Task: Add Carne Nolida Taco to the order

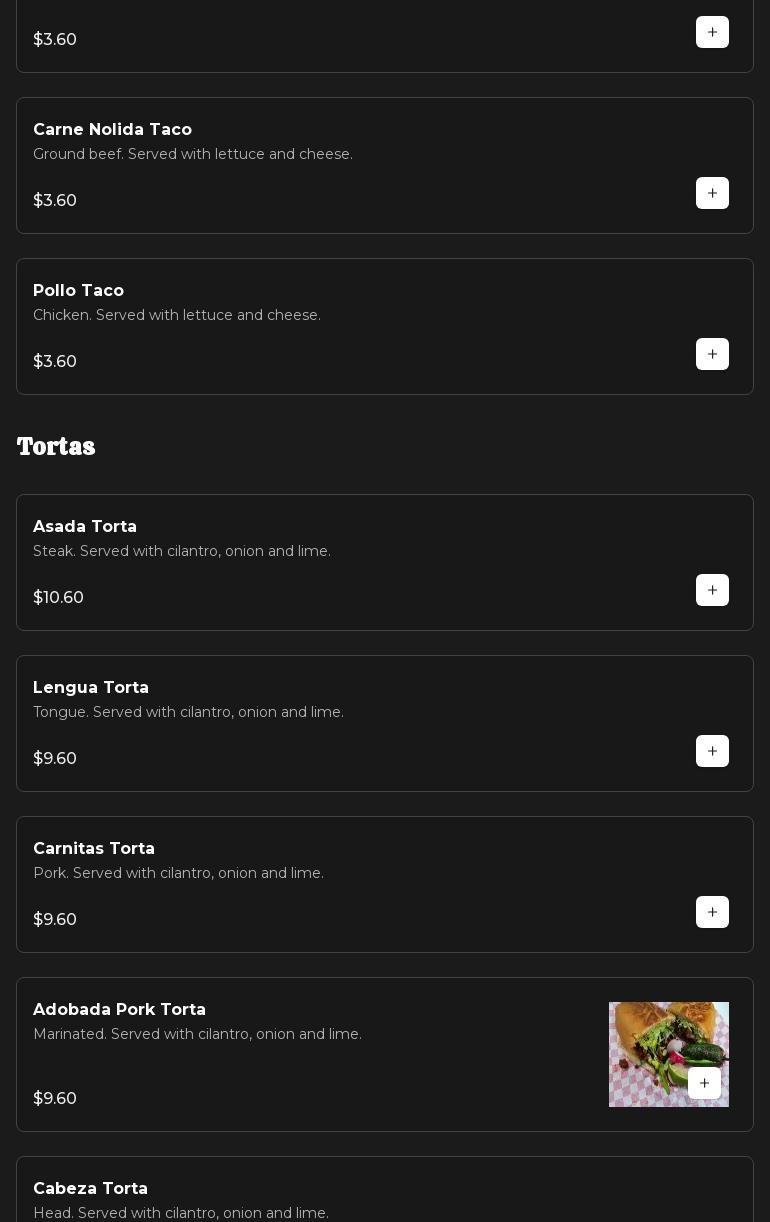Action: pos(712,193)
